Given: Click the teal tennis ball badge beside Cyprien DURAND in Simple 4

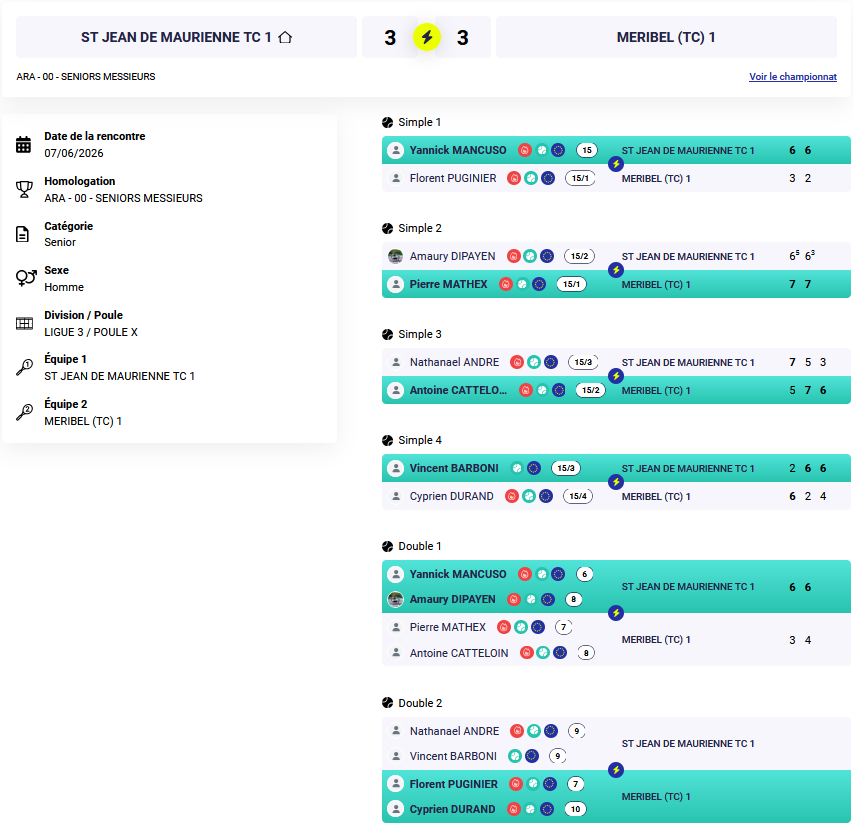Looking at the screenshot, I should tap(528, 496).
